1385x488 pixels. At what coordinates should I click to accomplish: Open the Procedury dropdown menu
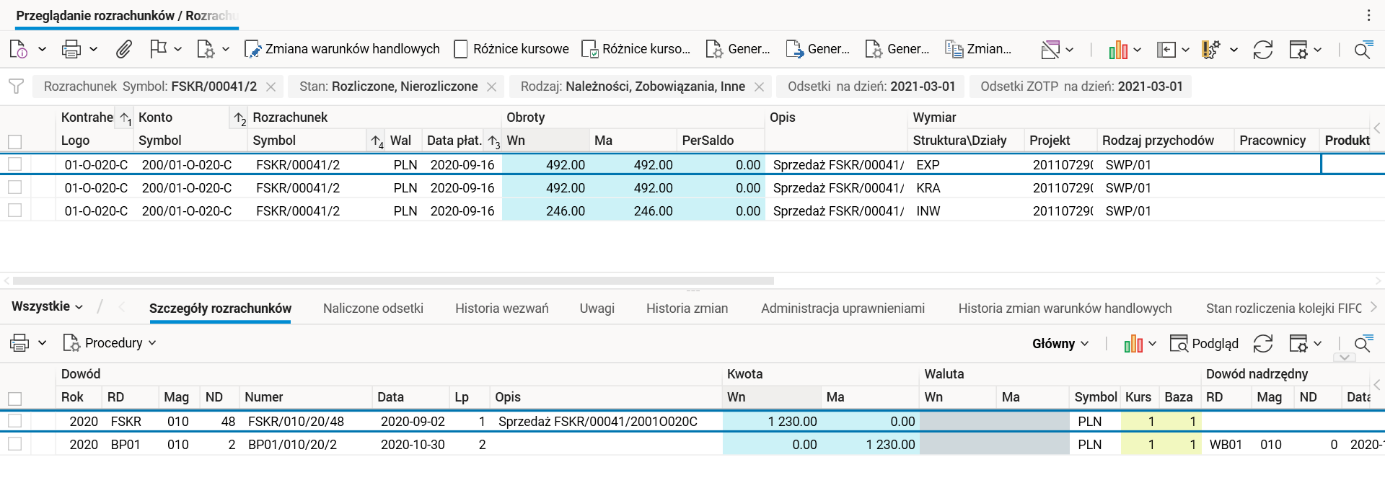click(x=110, y=343)
